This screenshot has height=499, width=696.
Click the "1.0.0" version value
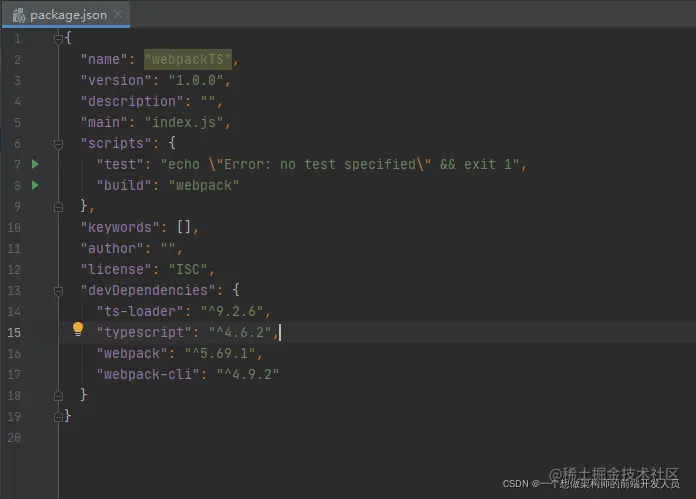[x=196, y=80]
